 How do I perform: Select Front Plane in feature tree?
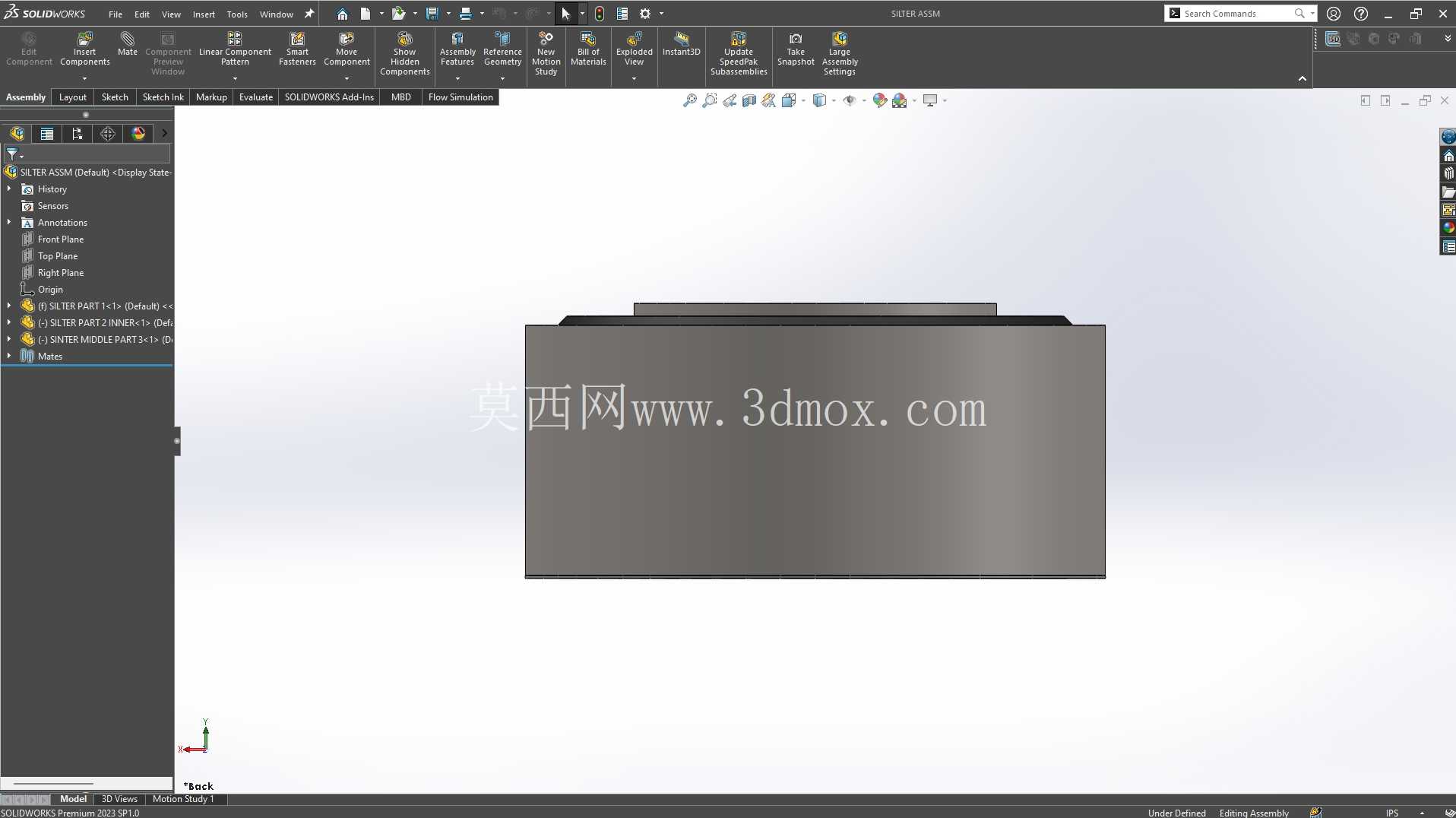click(61, 239)
